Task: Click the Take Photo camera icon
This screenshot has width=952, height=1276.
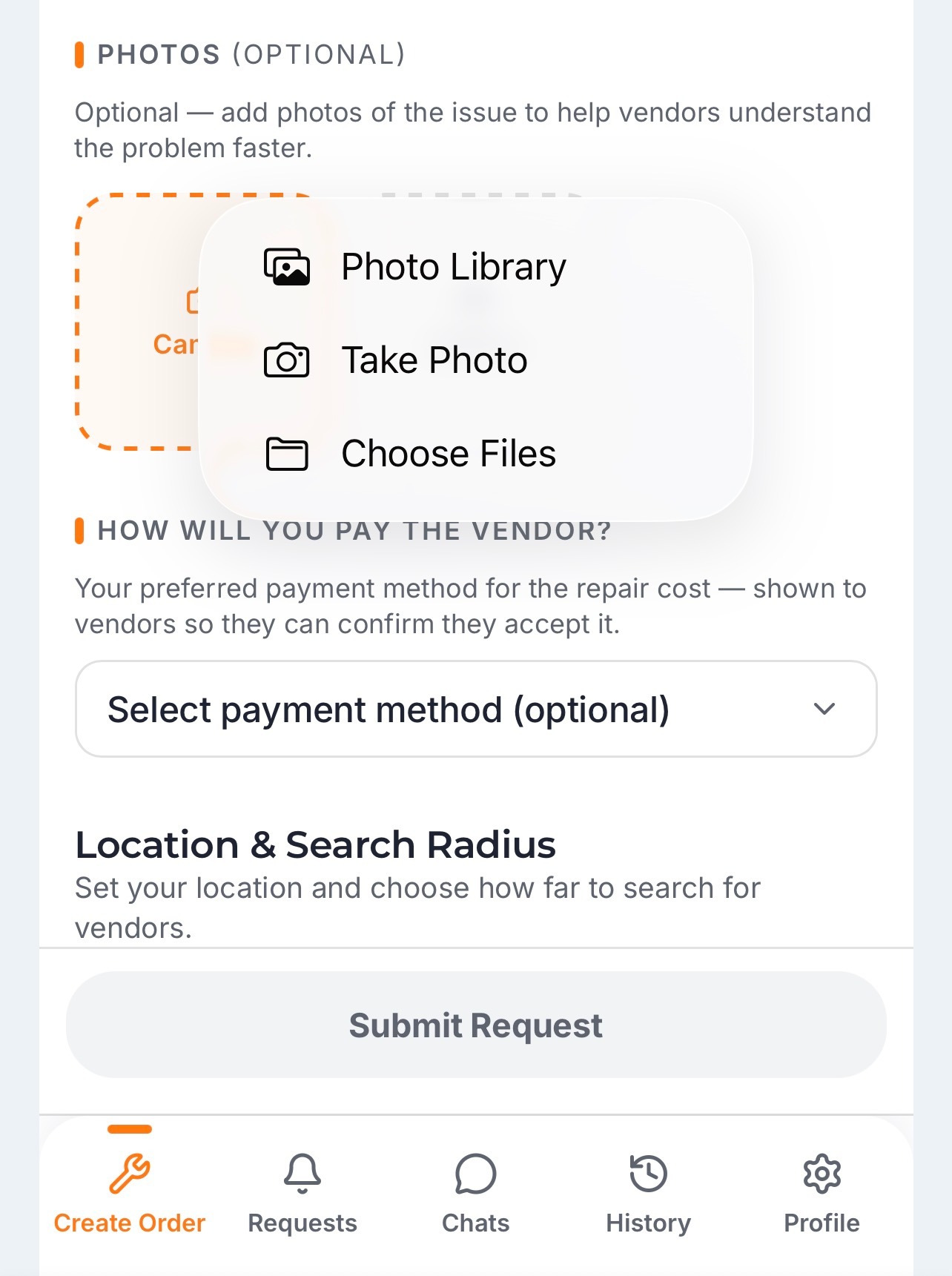Action: [287, 360]
